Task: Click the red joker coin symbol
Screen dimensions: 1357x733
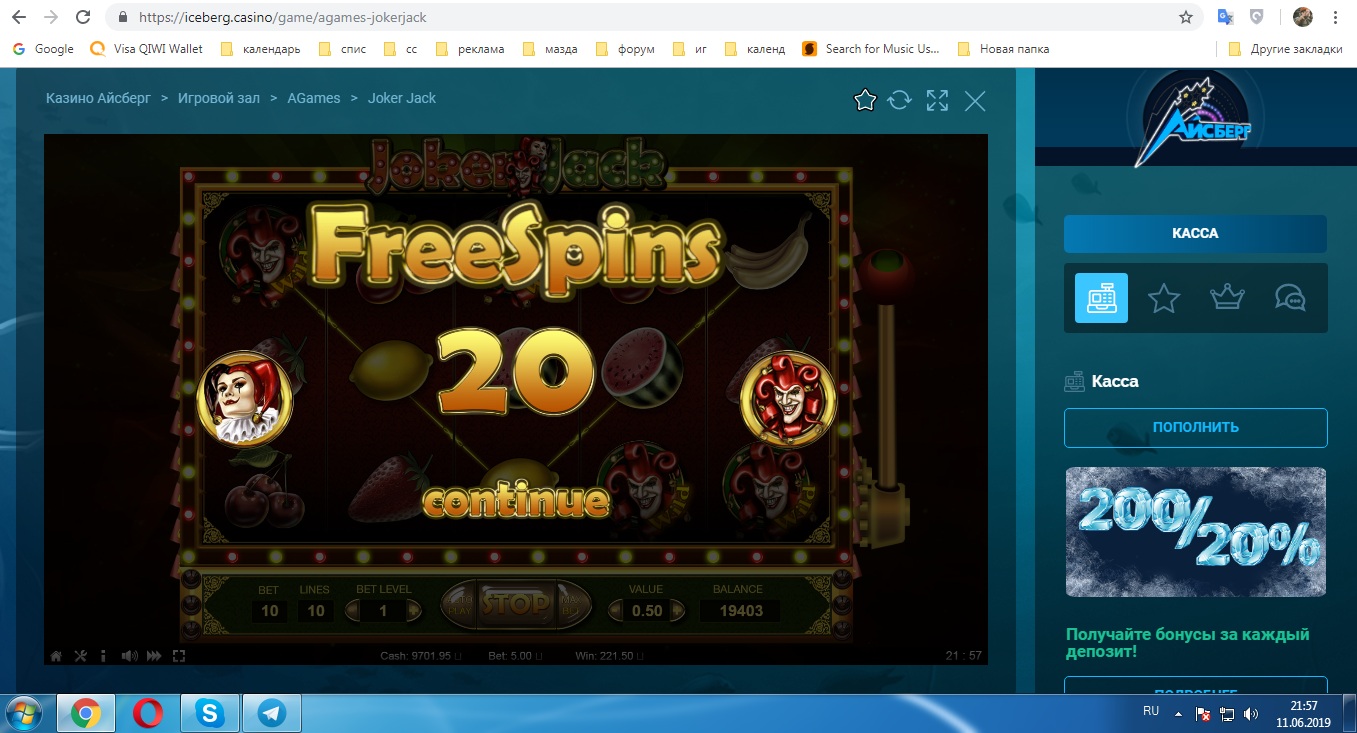Action: click(x=788, y=397)
